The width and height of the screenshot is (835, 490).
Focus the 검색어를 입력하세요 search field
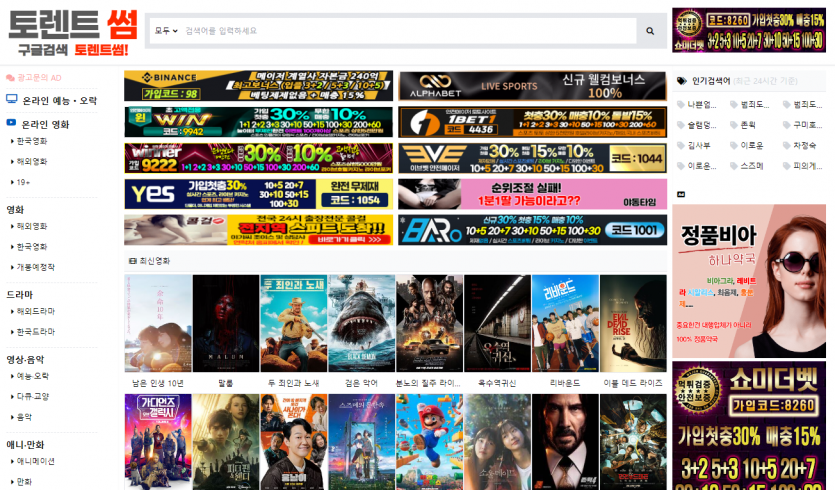click(x=409, y=31)
